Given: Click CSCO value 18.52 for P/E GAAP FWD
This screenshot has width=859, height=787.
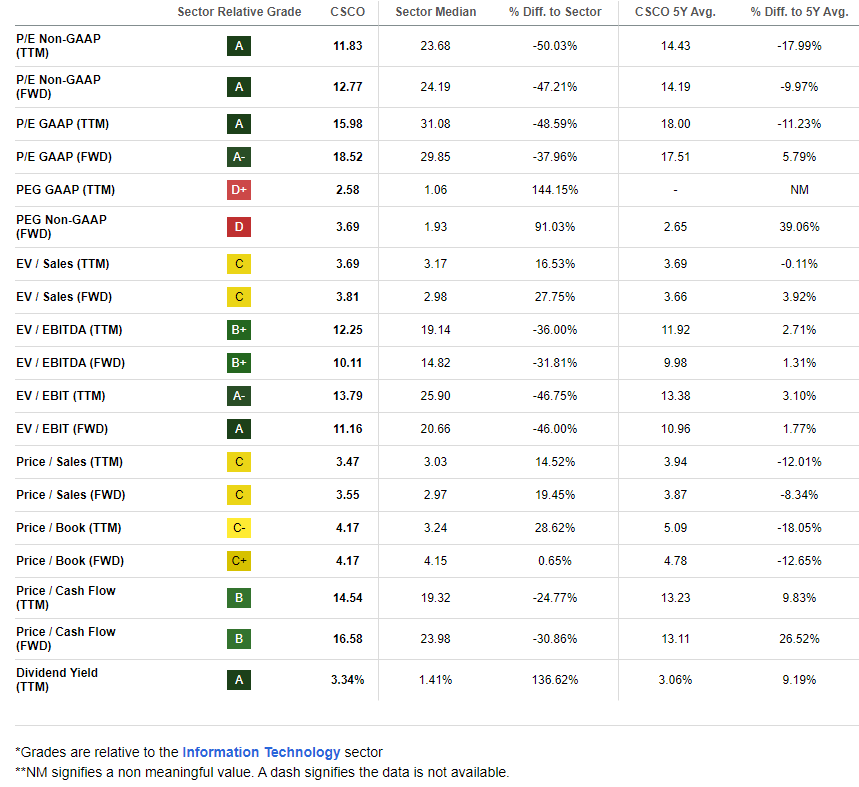Looking at the screenshot, I should [x=348, y=157].
